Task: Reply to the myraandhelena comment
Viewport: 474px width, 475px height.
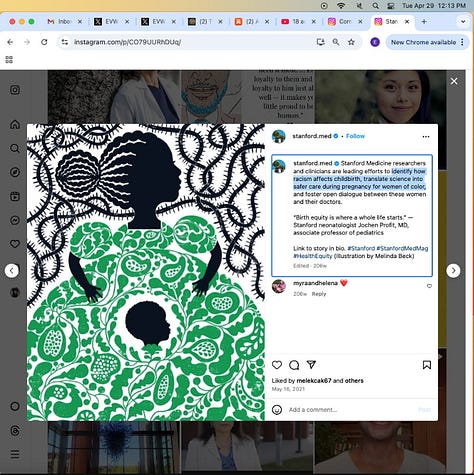Action: pos(319,294)
